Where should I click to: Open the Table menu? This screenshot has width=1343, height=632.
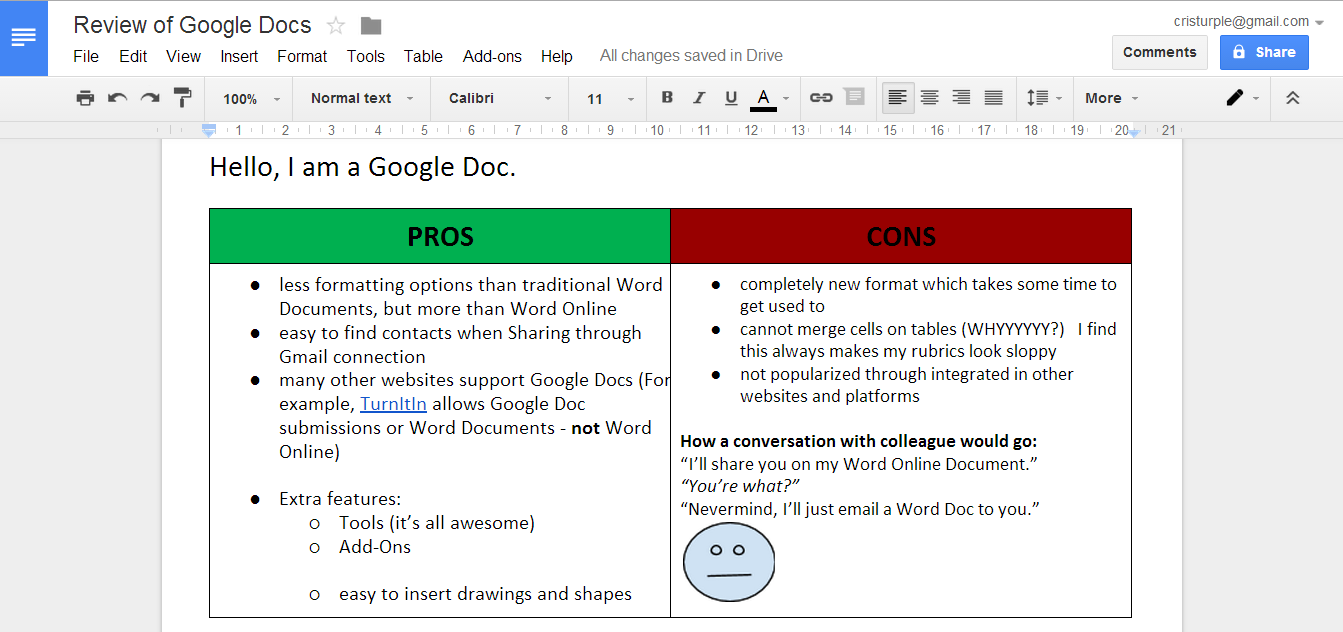(423, 56)
